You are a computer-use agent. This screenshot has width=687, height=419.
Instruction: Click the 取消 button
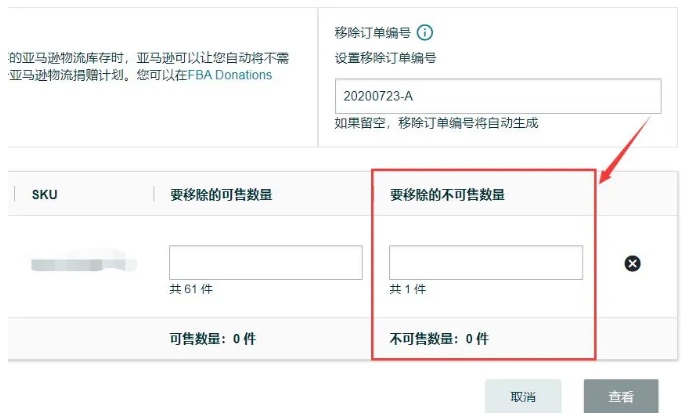(x=523, y=396)
